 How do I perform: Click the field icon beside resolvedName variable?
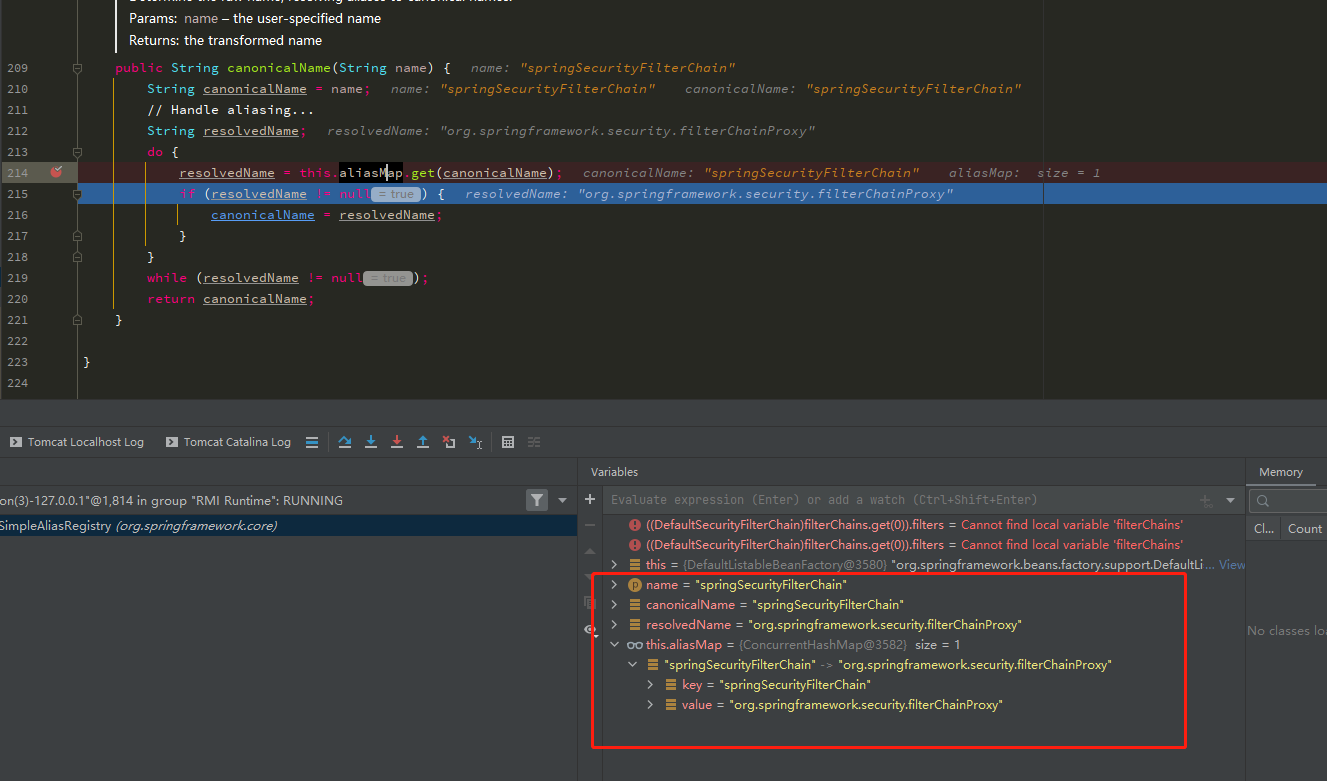(635, 625)
